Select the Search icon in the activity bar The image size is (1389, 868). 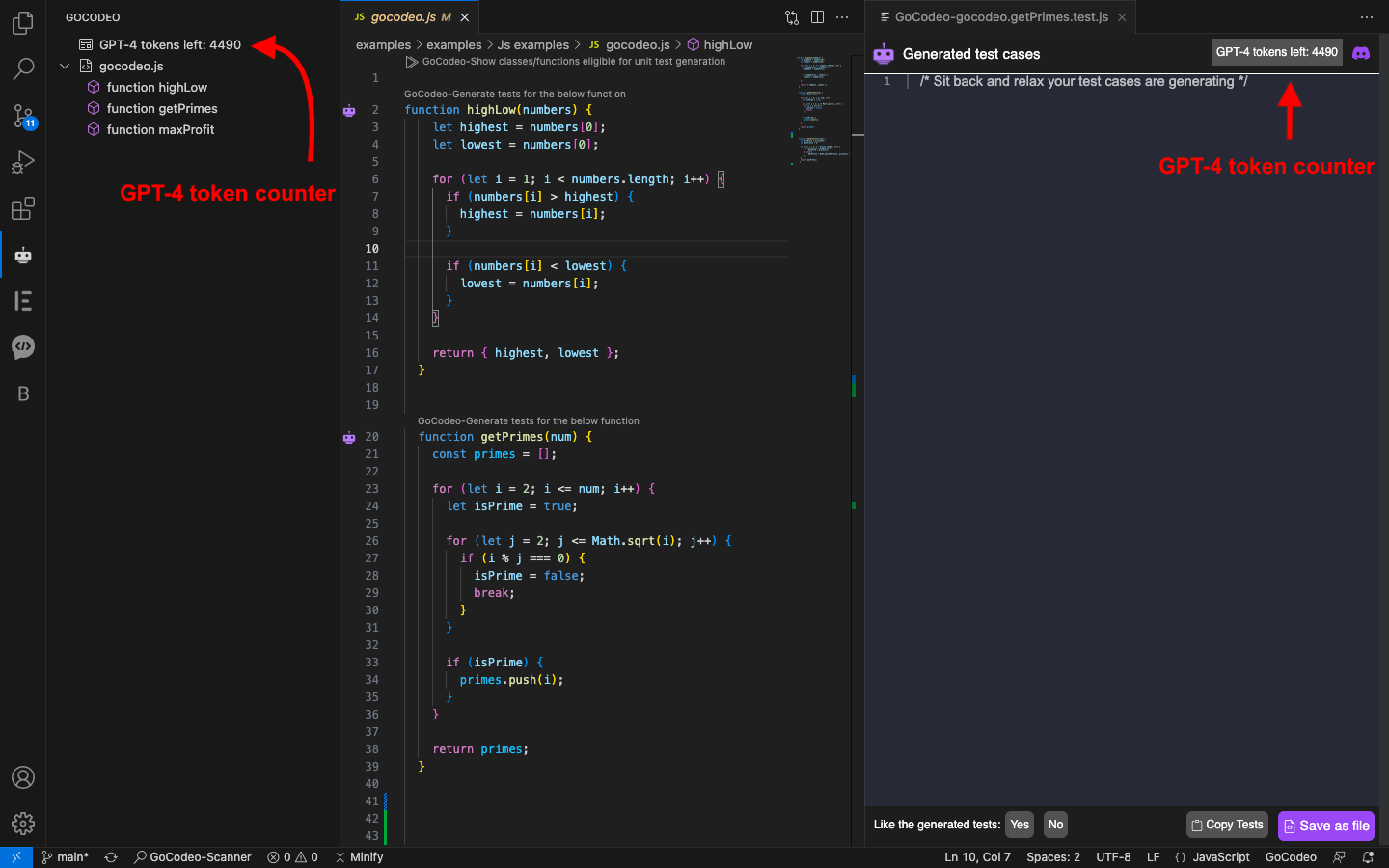pos(22,69)
